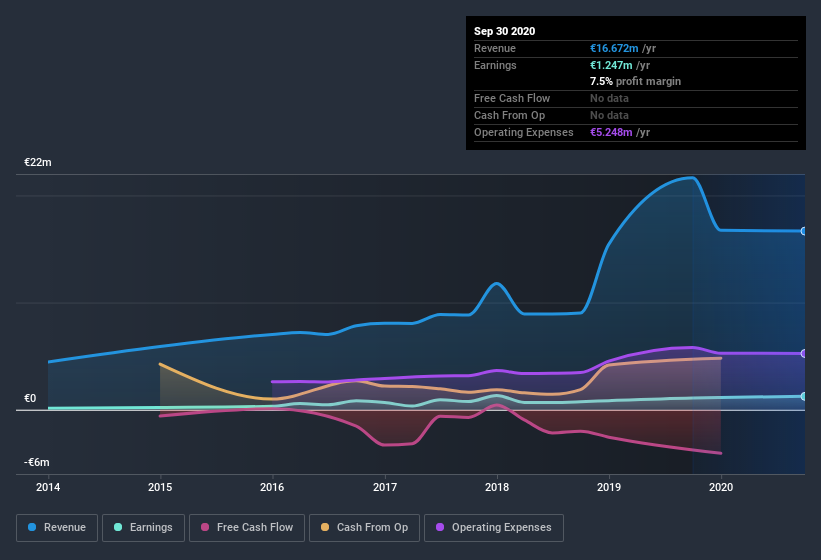Click the 2020 x-axis label

721,487
